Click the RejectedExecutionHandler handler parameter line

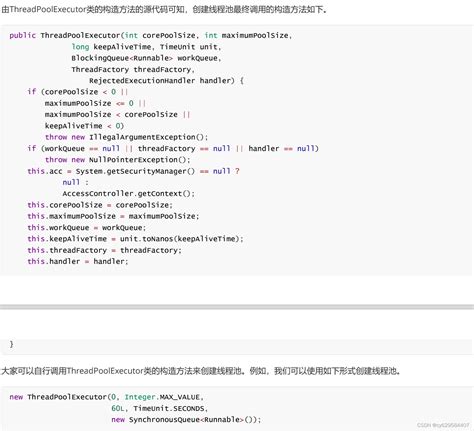pyautogui.click(x=166, y=81)
